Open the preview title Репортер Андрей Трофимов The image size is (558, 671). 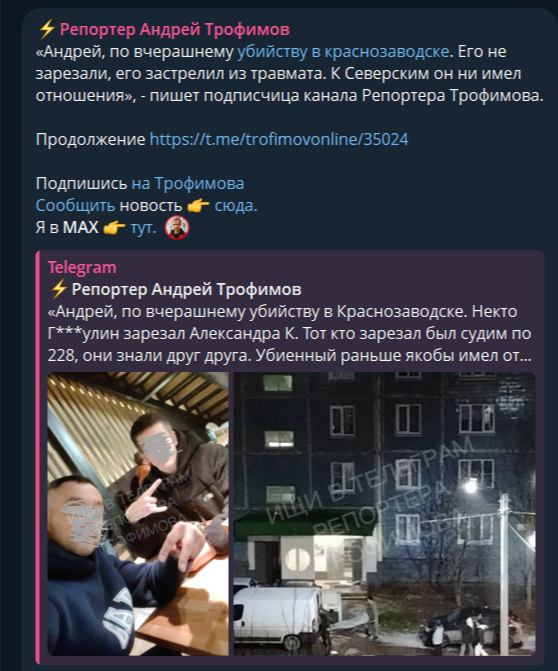(187, 289)
